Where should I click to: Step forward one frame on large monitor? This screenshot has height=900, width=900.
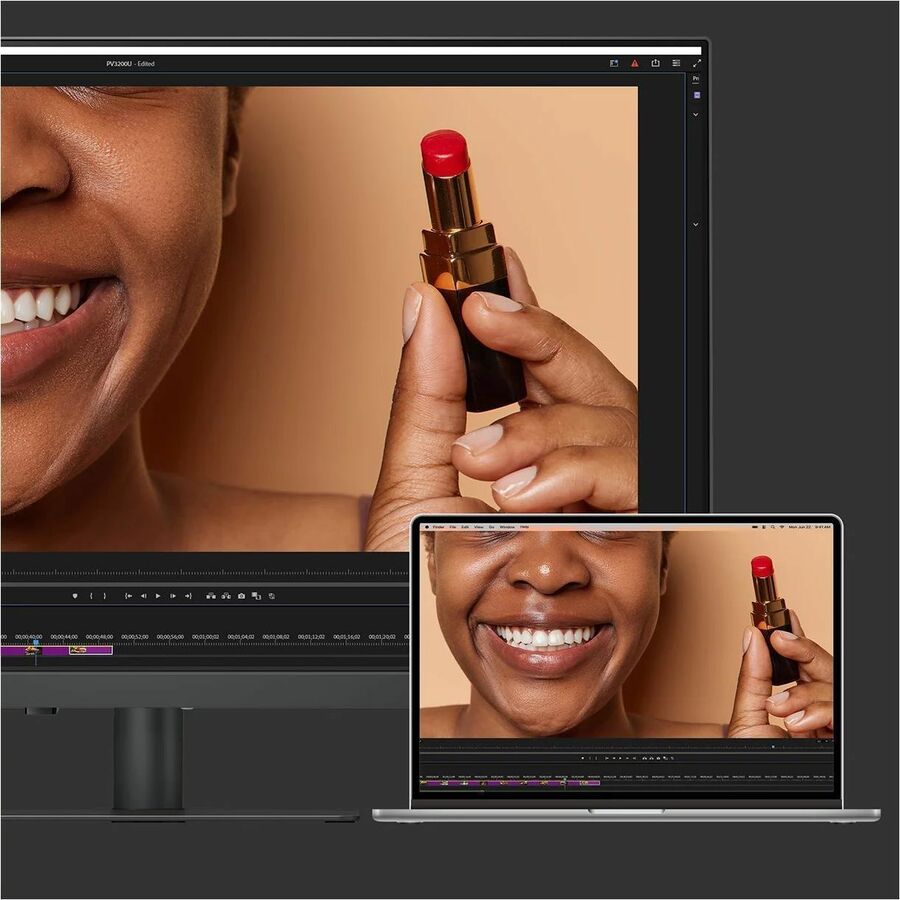pyautogui.click(x=173, y=596)
